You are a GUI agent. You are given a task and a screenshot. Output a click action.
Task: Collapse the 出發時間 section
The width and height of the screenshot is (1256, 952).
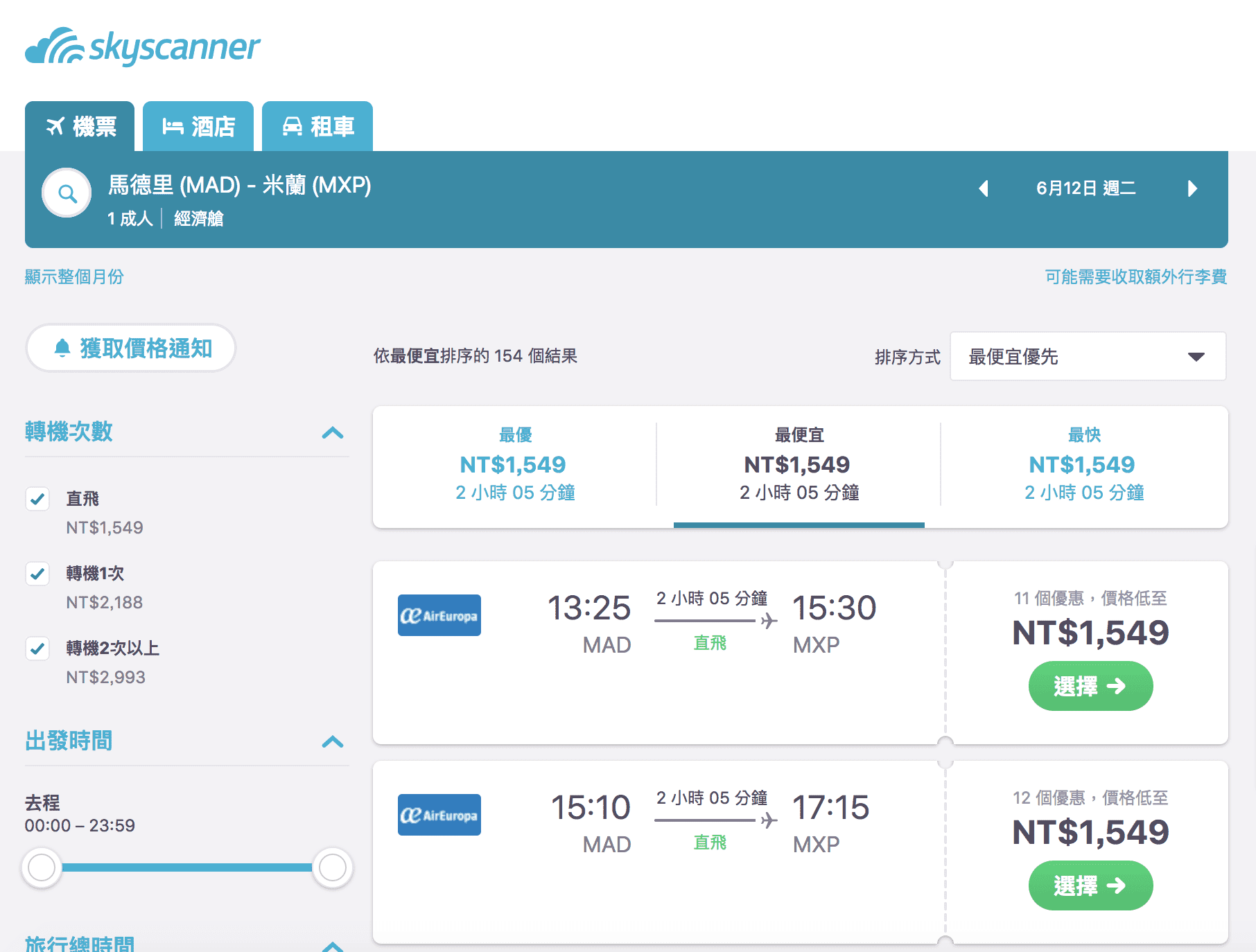(333, 742)
